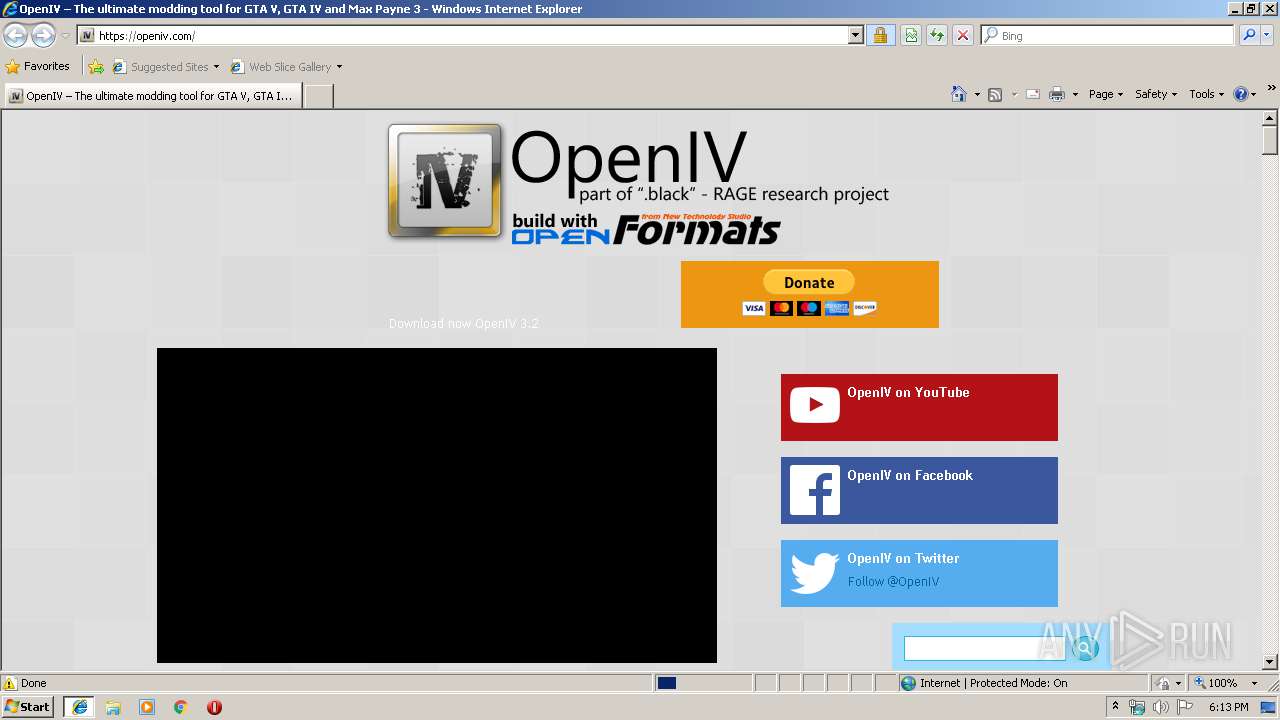Open a new blank tab
The width and height of the screenshot is (1280, 720).
(318, 96)
